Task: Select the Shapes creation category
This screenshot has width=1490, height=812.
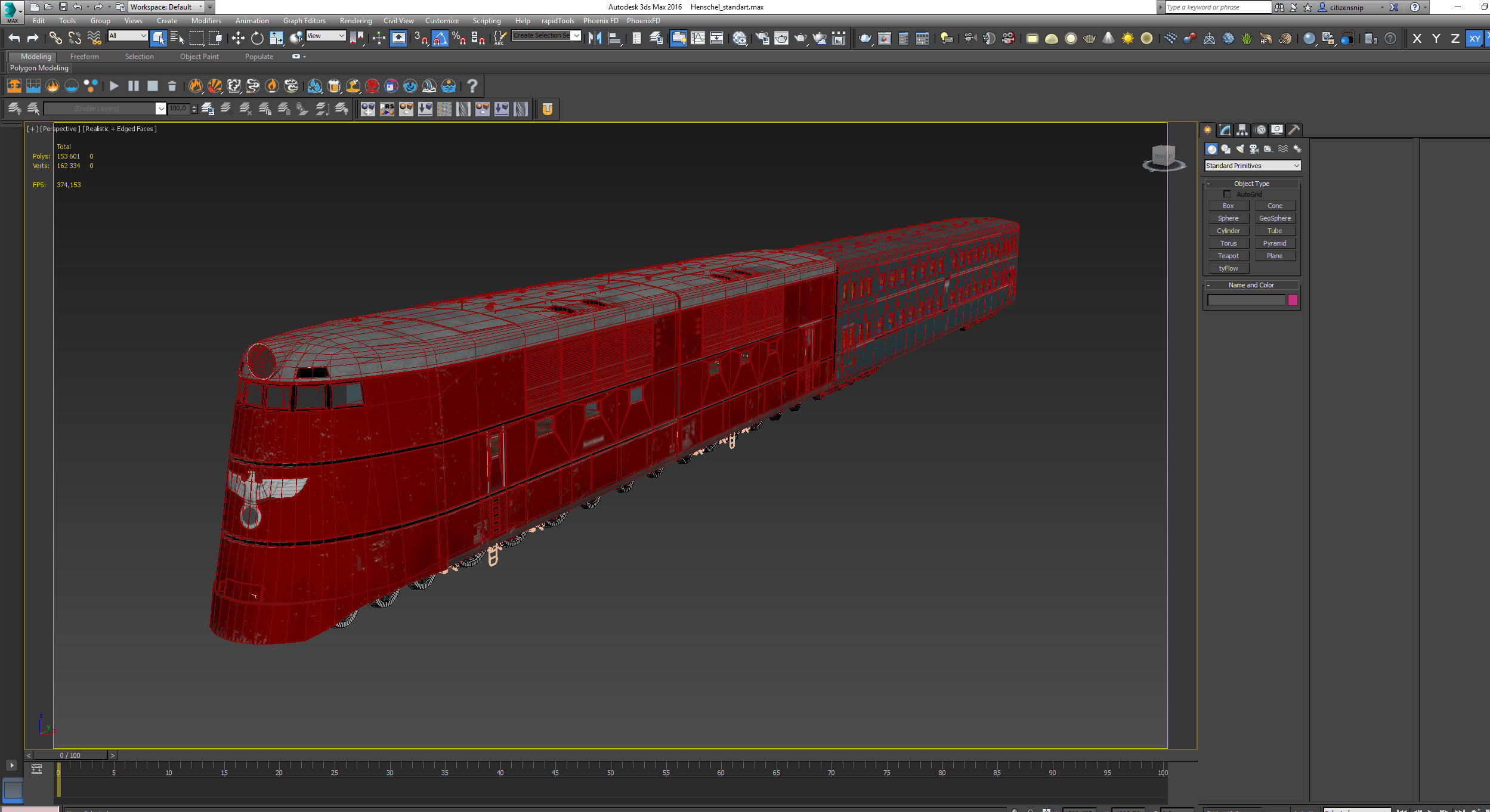Action: point(1226,149)
